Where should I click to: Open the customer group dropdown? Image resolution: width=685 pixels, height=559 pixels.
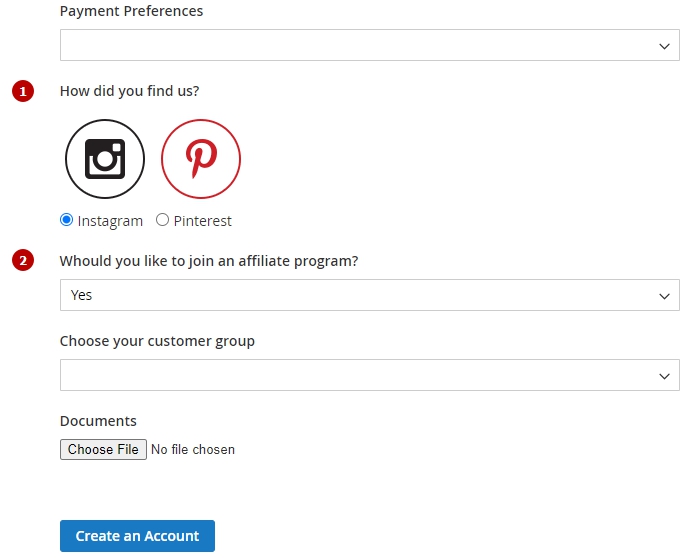[x=370, y=375]
